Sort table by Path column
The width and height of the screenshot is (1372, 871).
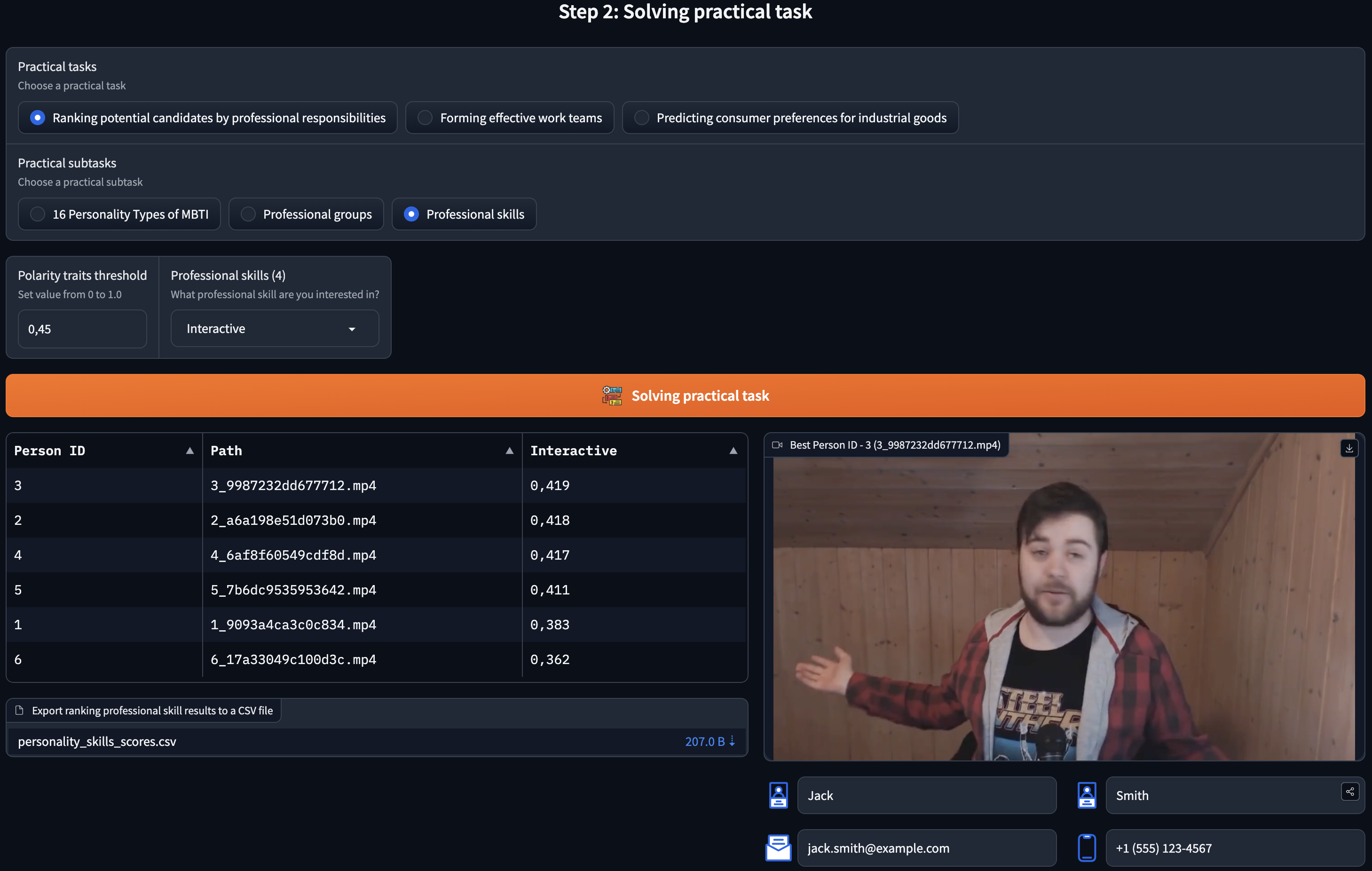[x=509, y=451]
